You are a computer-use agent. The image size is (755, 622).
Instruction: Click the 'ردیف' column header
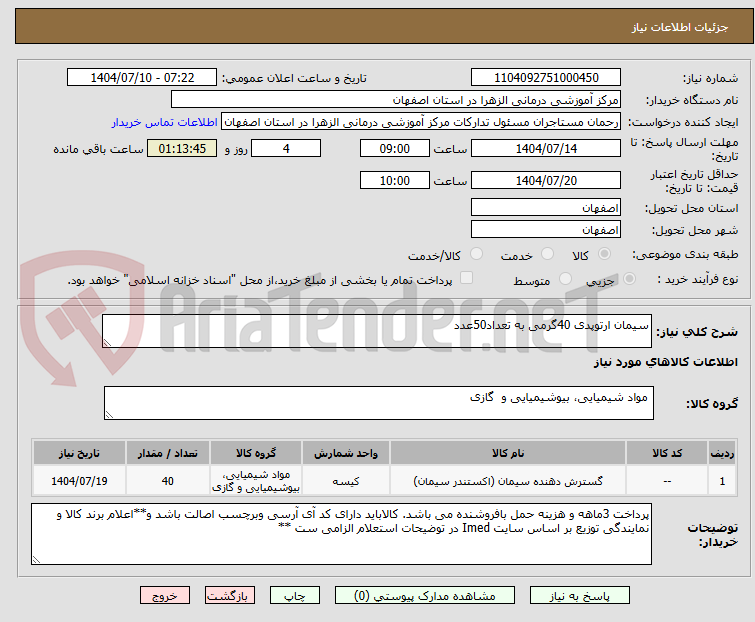722,453
